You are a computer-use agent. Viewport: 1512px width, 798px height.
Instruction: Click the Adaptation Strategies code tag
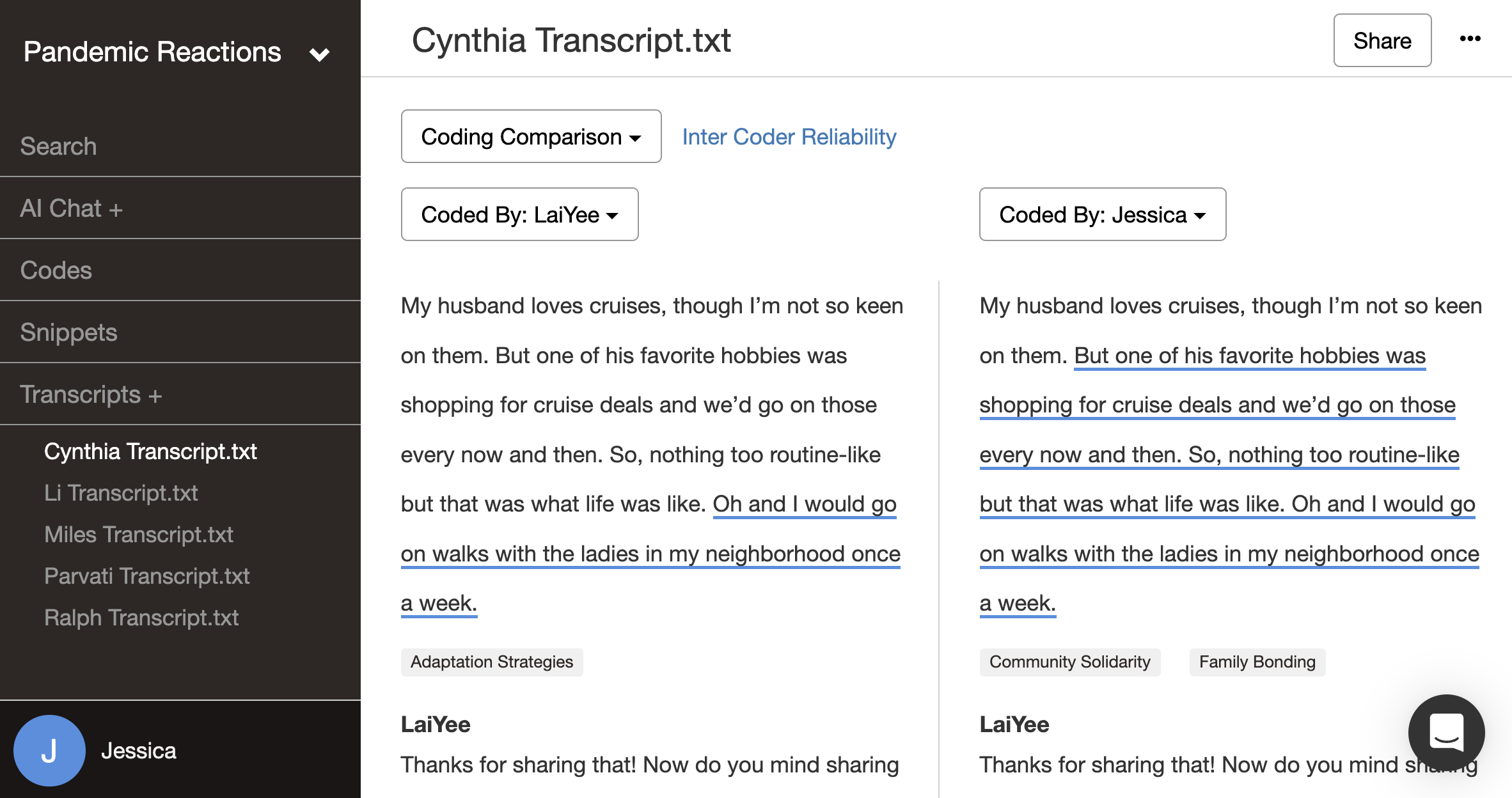tap(491, 662)
